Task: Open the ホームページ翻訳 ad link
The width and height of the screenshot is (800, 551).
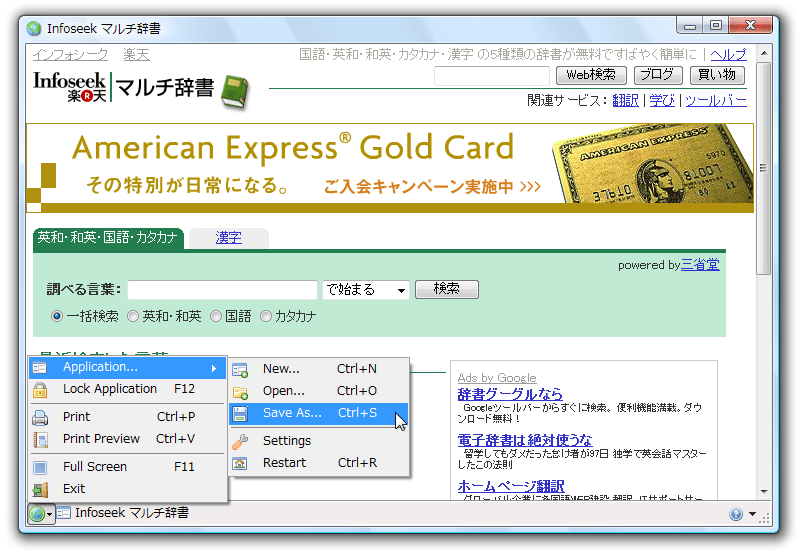Action: 511,486
